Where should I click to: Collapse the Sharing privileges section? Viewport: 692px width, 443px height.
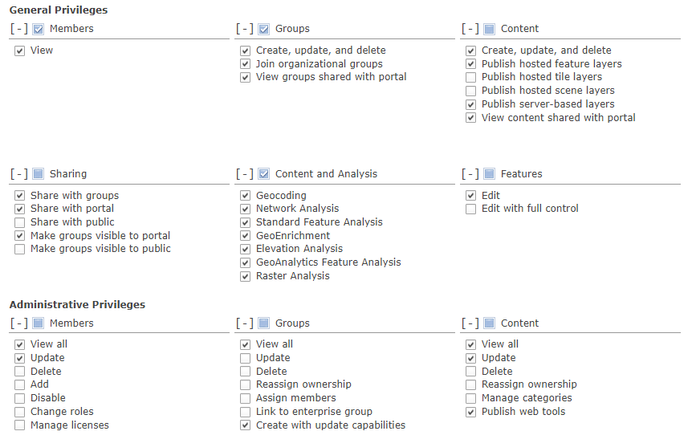19,174
